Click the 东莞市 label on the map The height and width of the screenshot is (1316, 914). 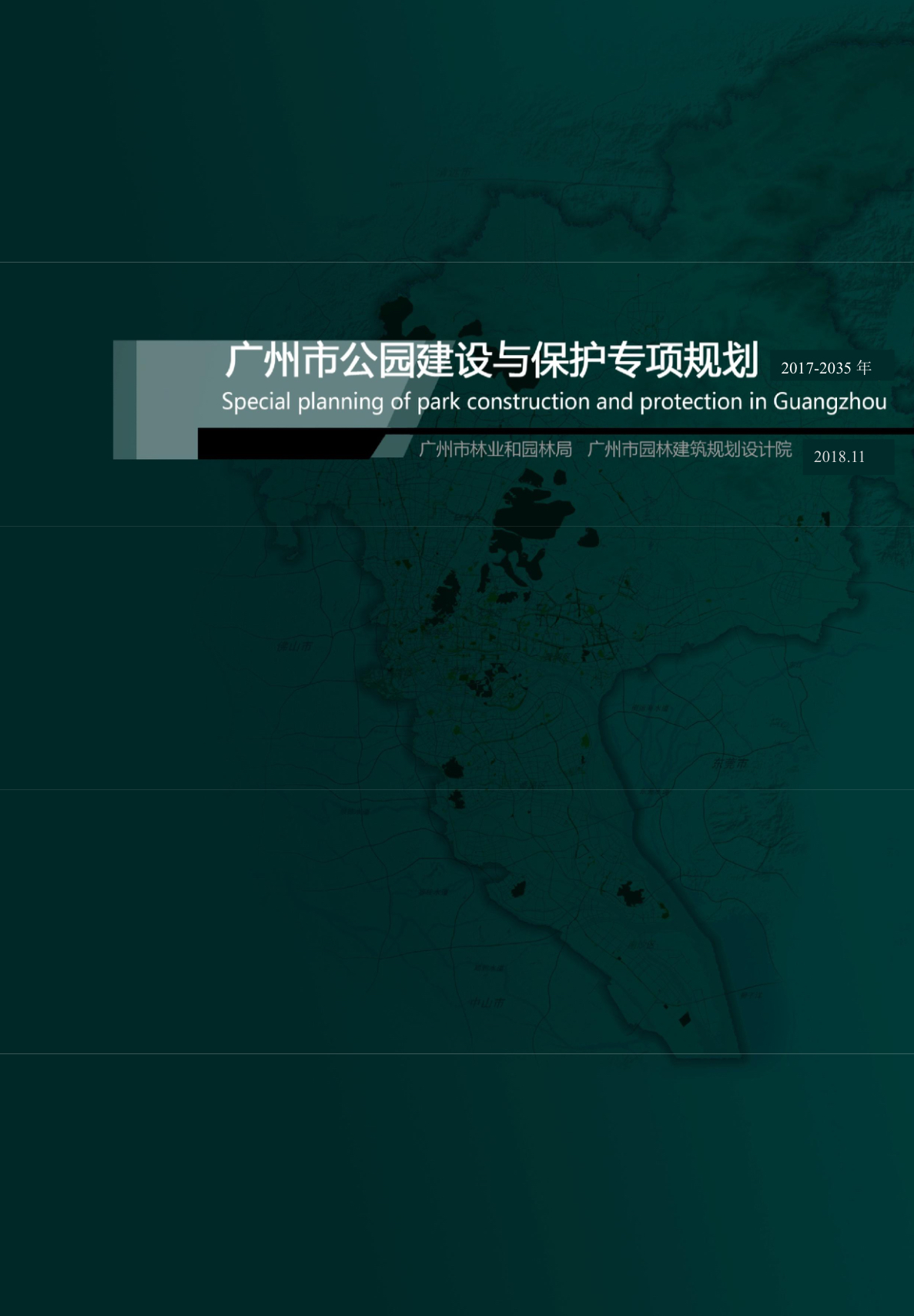tap(729, 763)
